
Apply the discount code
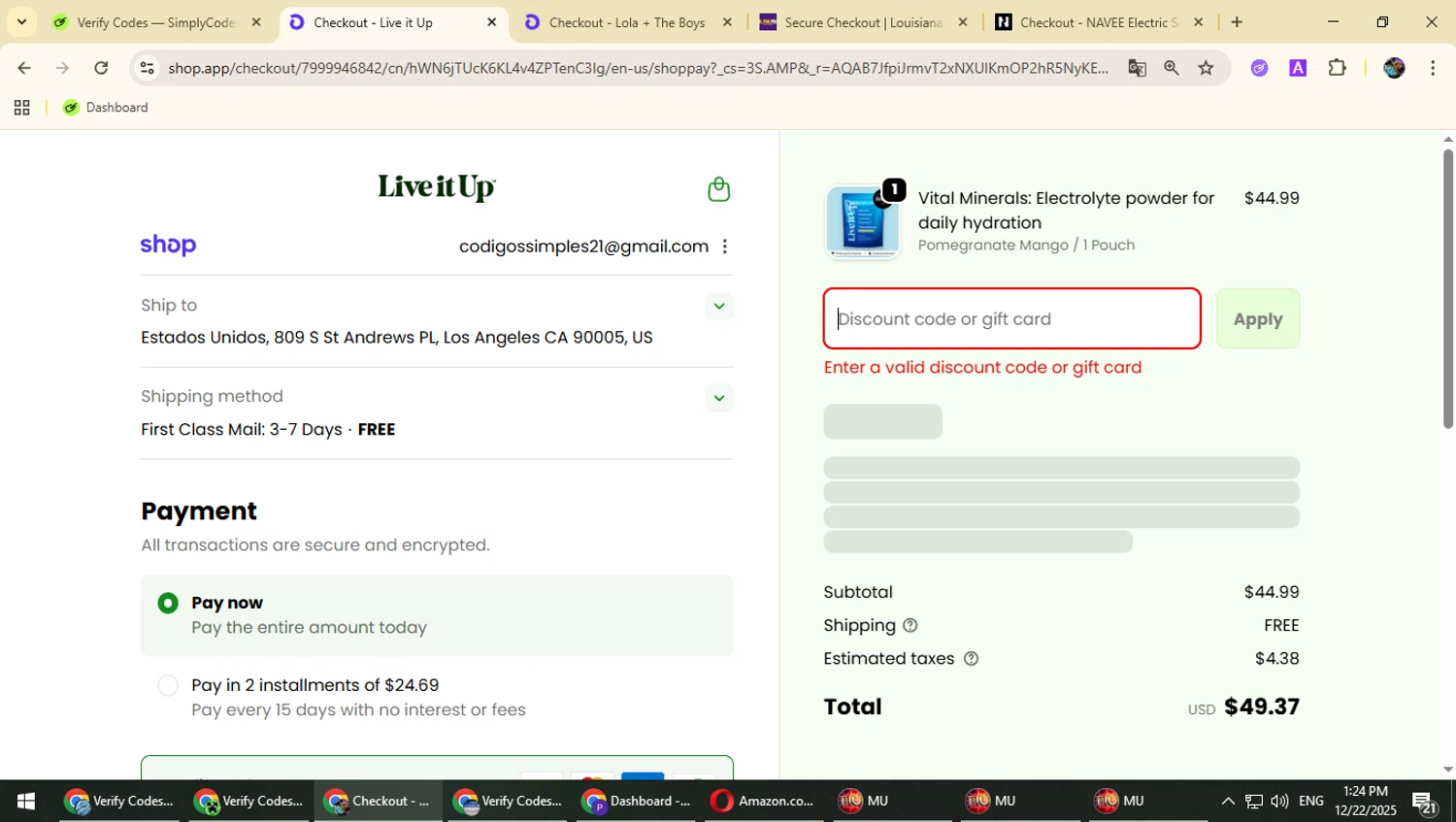click(x=1258, y=319)
